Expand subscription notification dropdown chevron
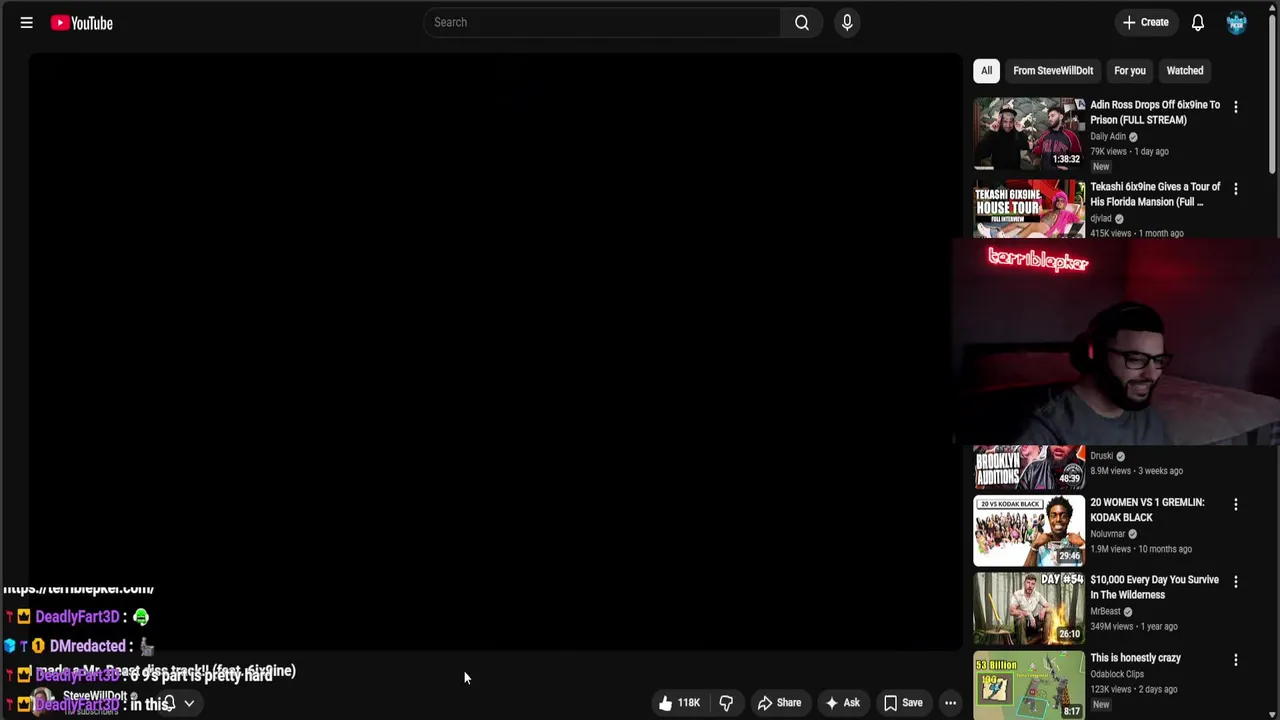 point(188,703)
